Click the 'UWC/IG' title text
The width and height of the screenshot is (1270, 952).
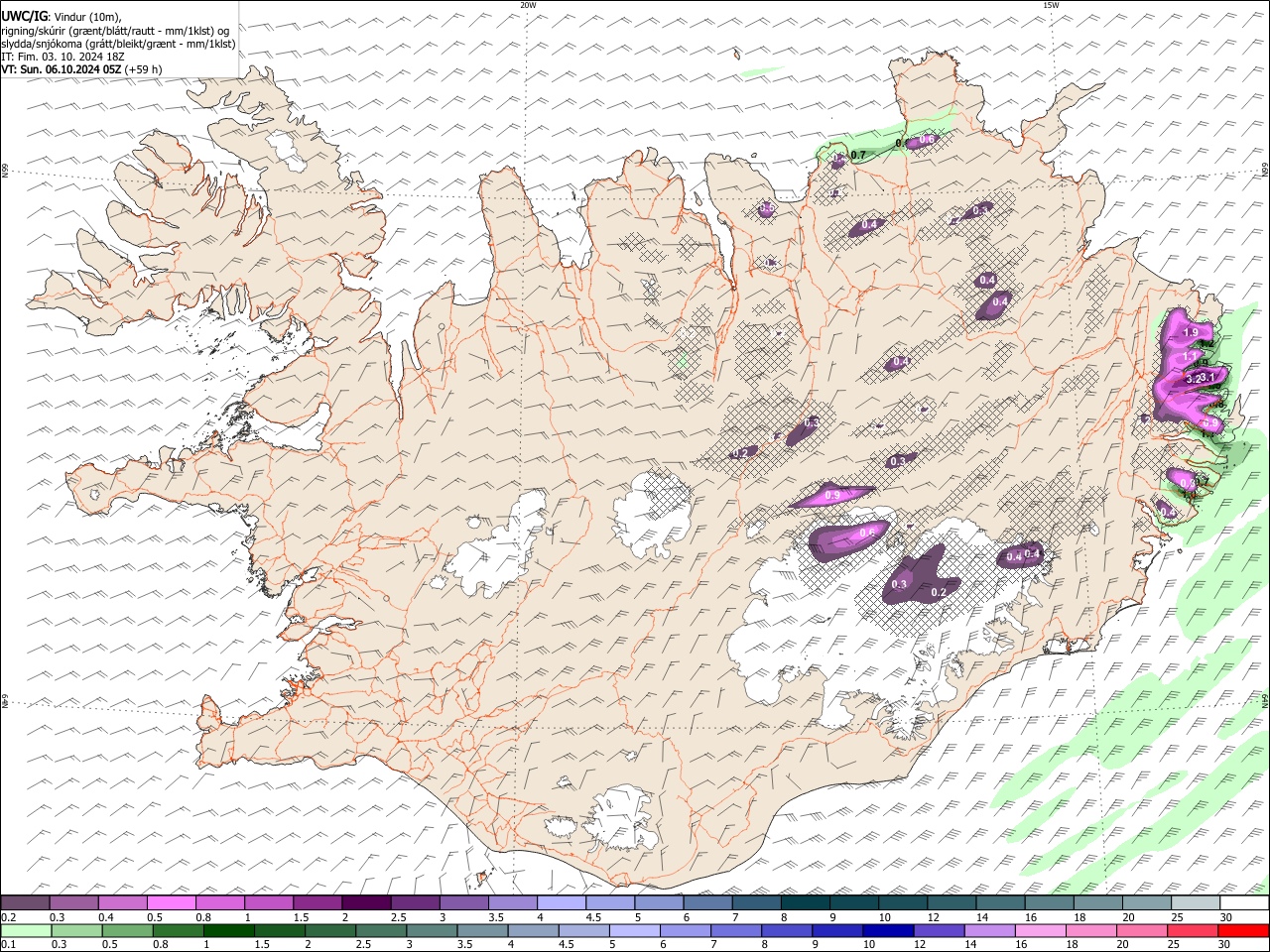[x=23, y=17]
